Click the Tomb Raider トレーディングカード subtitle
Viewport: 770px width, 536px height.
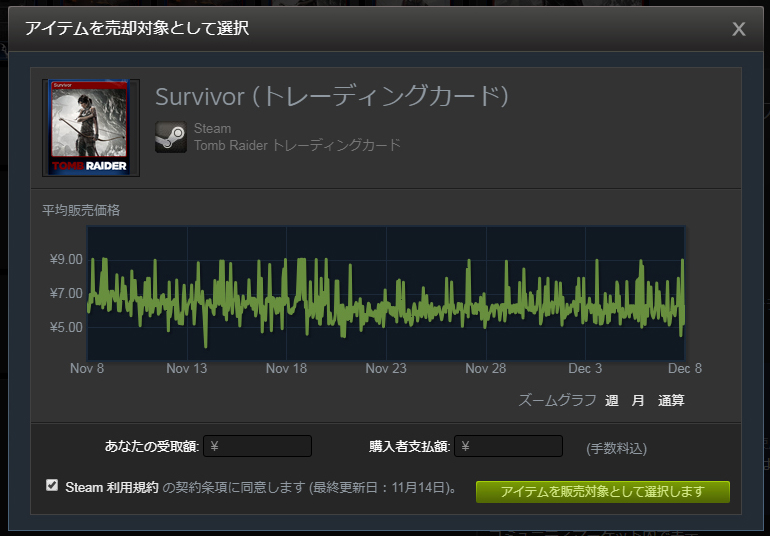(298, 145)
